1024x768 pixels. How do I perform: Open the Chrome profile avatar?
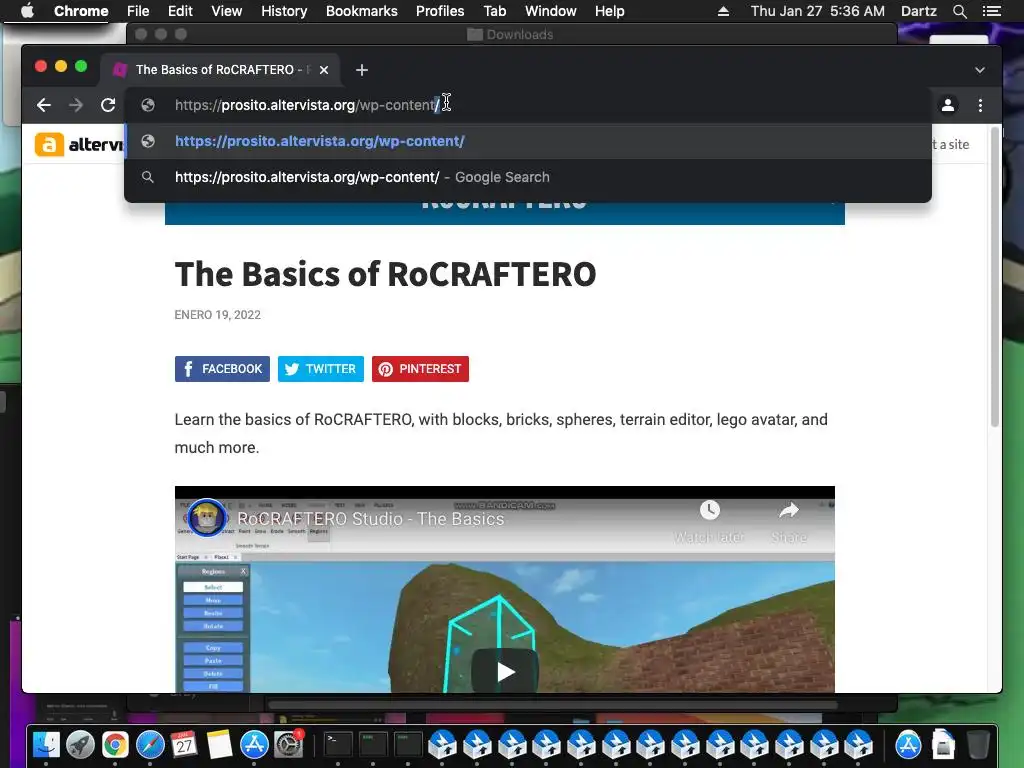point(948,105)
